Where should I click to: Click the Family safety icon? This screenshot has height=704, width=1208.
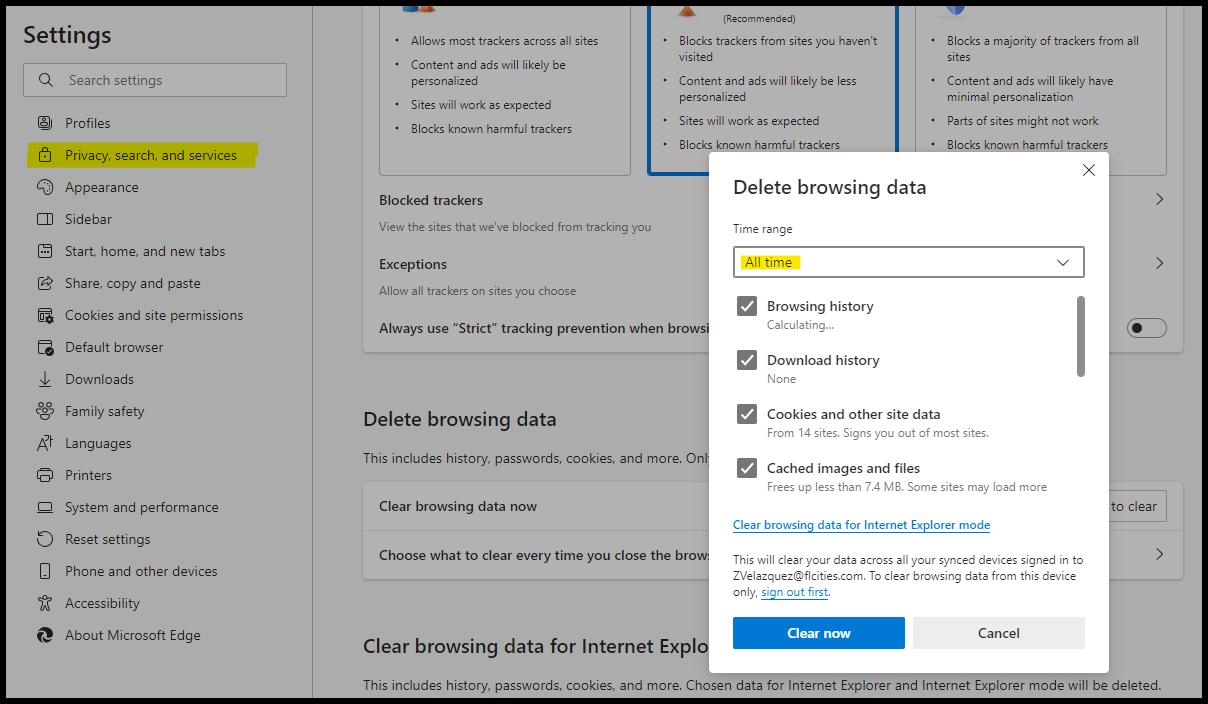[45, 411]
